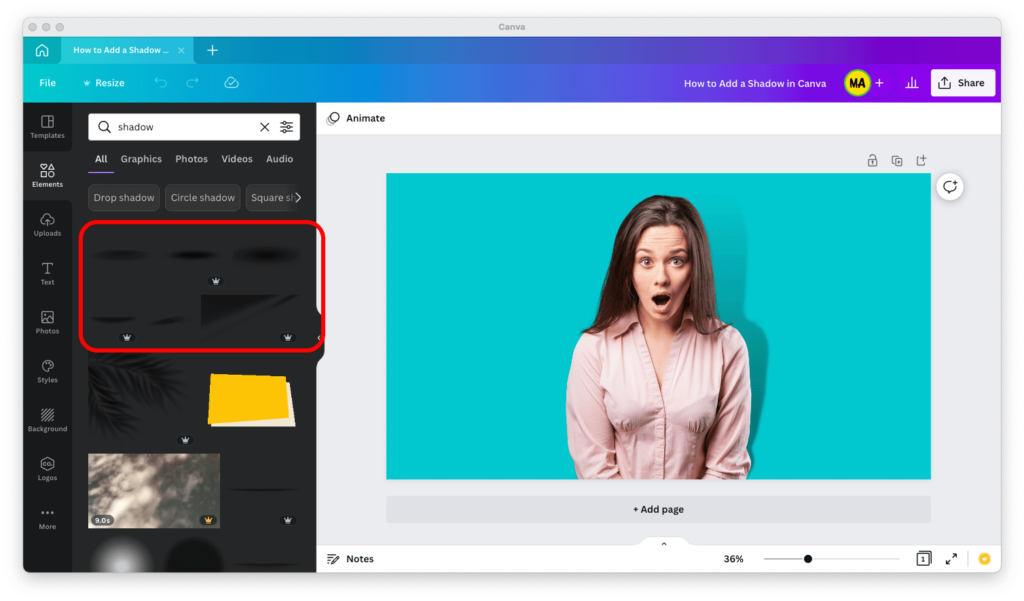Choose the 'Square sh...' suggestion chip
The height and width of the screenshot is (601, 1024).
269,197
